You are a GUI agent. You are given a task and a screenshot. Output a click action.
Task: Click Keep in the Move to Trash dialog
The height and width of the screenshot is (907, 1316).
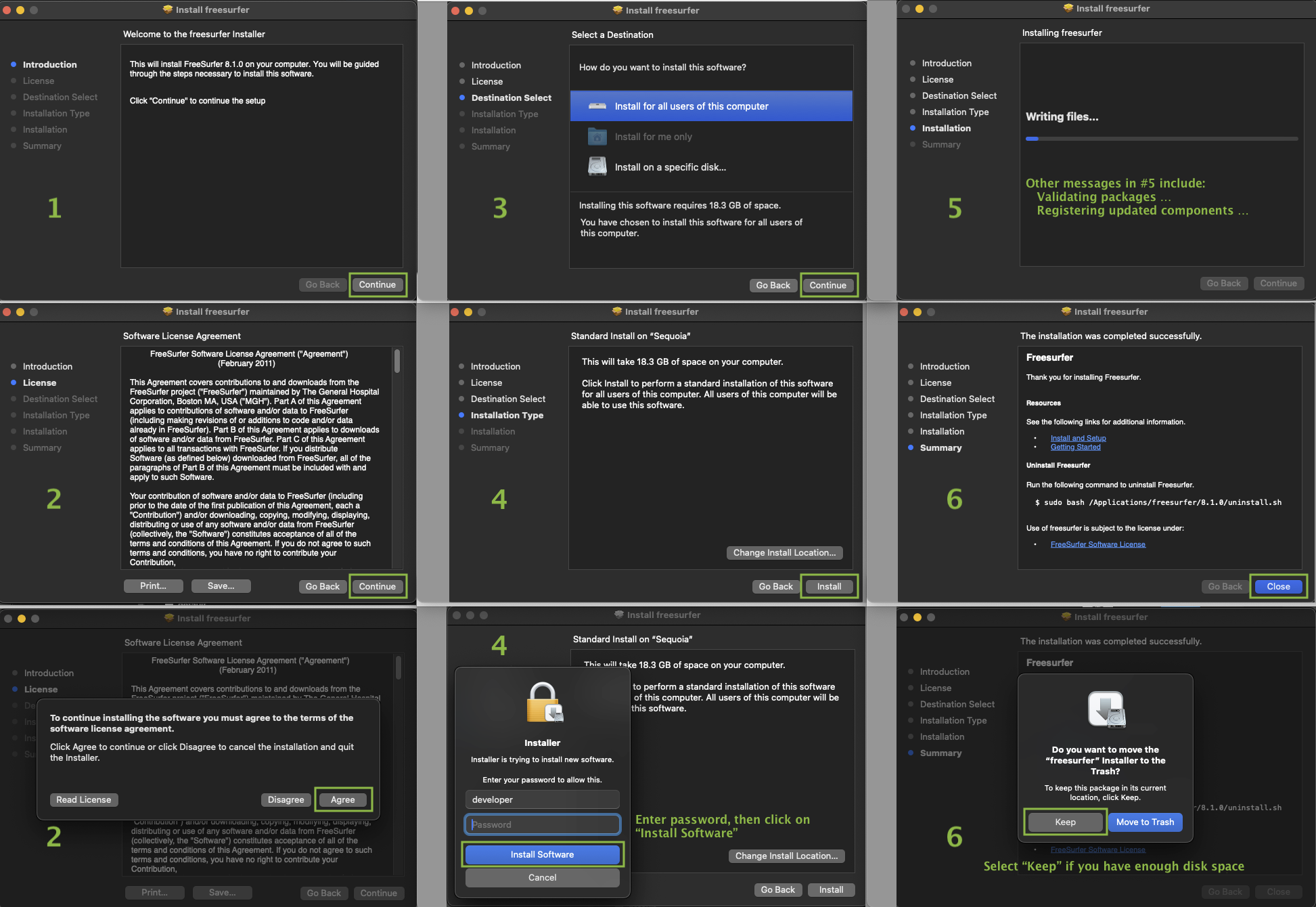1065,822
